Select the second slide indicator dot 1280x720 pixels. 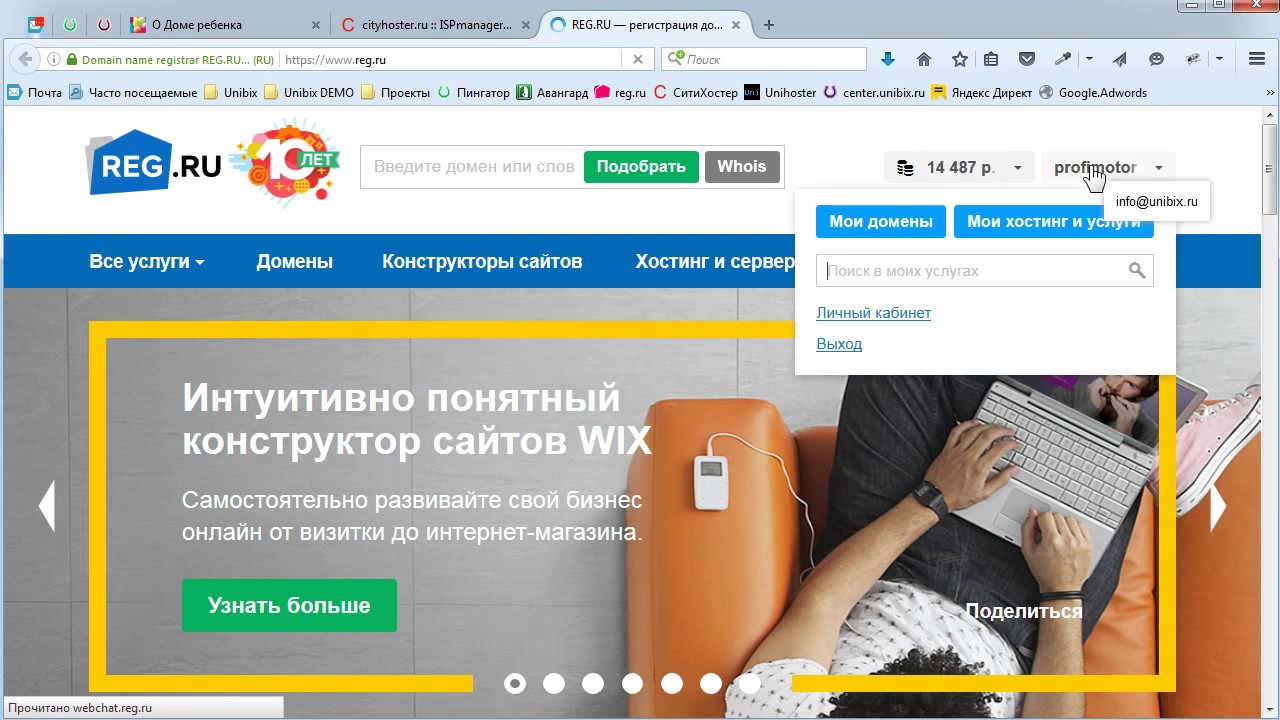point(554,683)
